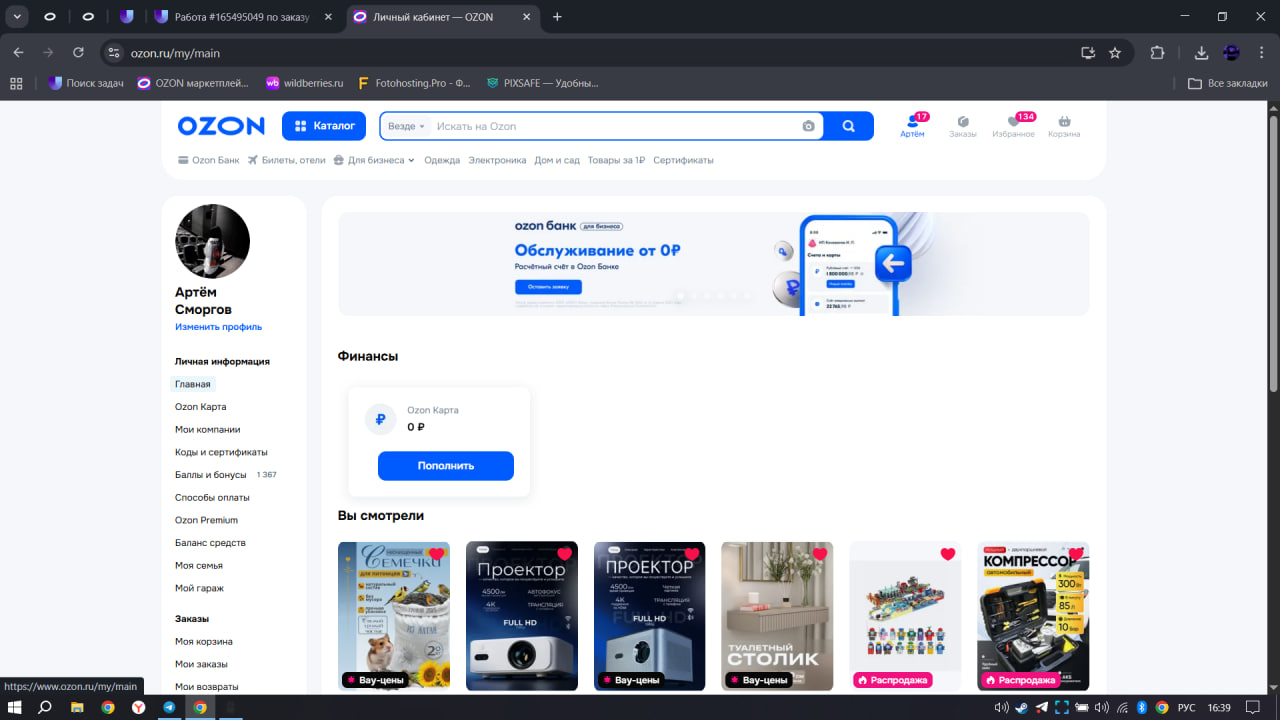1280x720 pixels.
Task: Open Мои компании in the sidebar
Action: [x=207, y=430]
